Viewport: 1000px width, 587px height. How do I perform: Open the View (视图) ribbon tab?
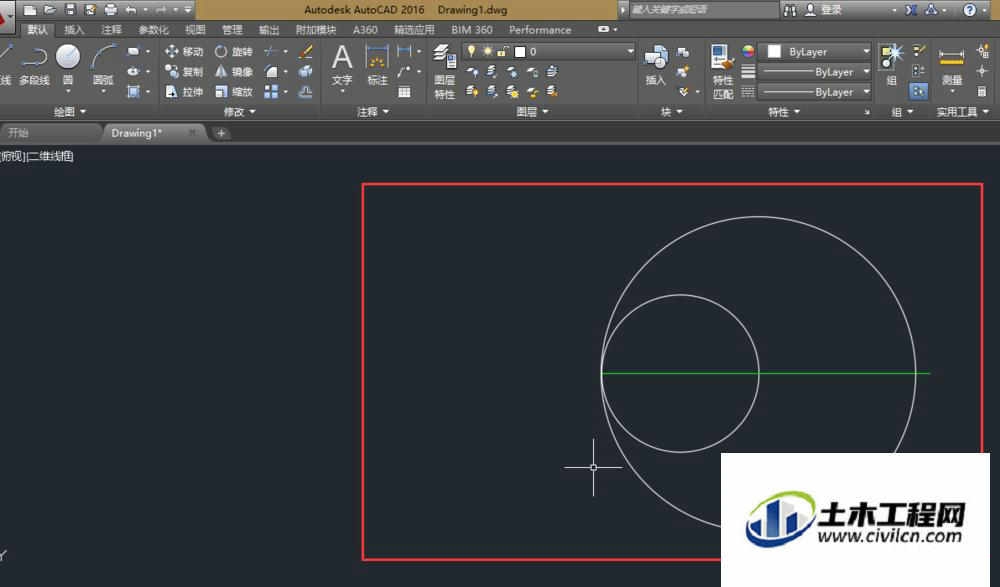tap(195, 30)
